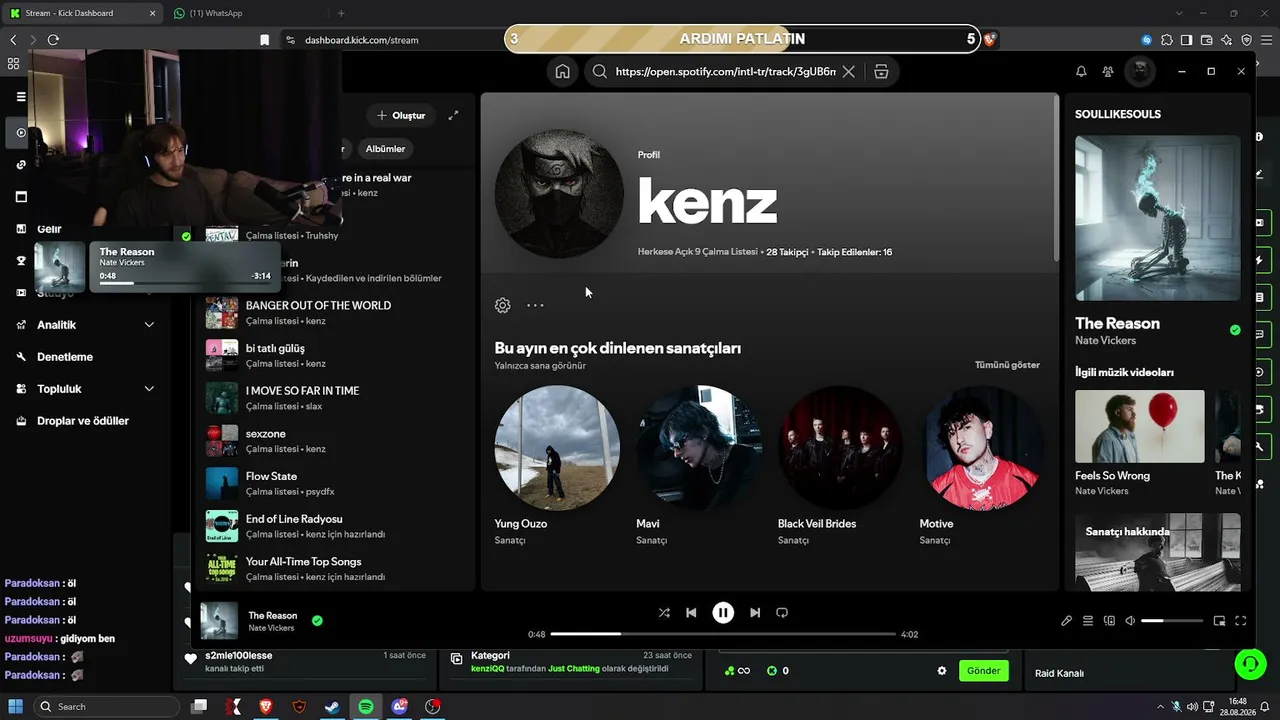The image size is (1280, 720).
Task: Open Droplar ve ödüller in Kick sidebar
Action: coord(83,421)
